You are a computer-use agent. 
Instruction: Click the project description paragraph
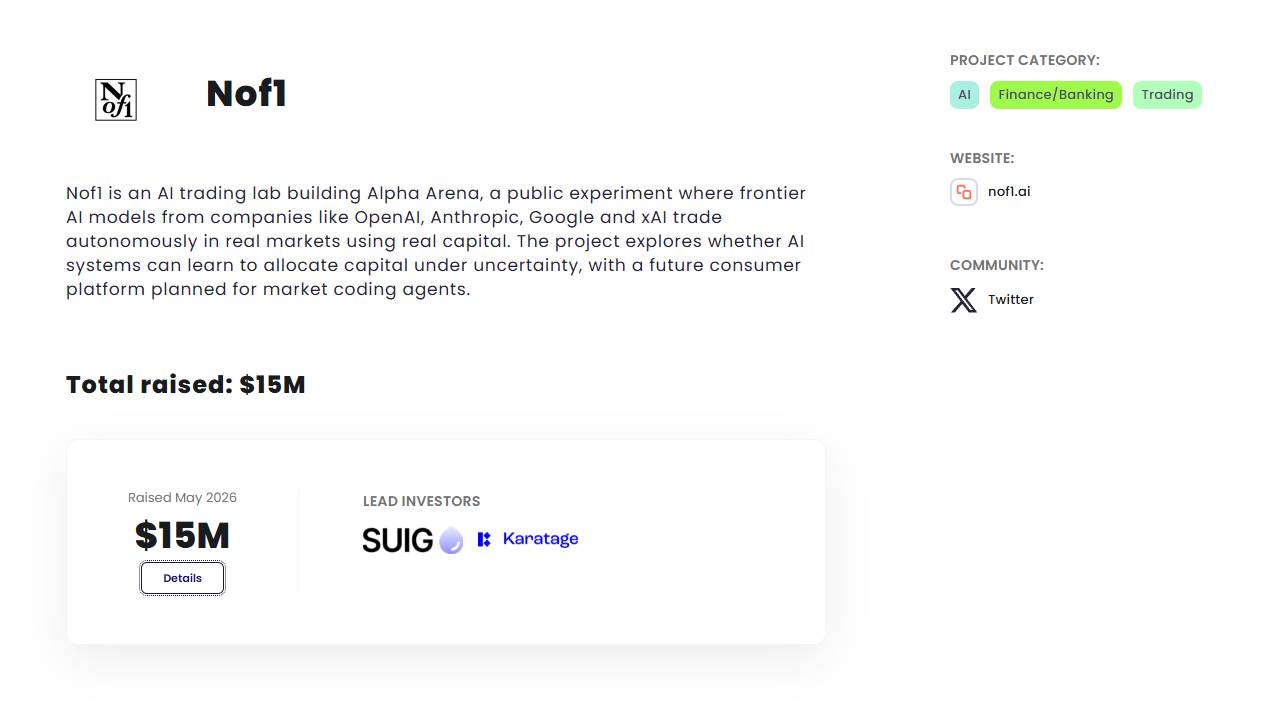click(436, 241)
